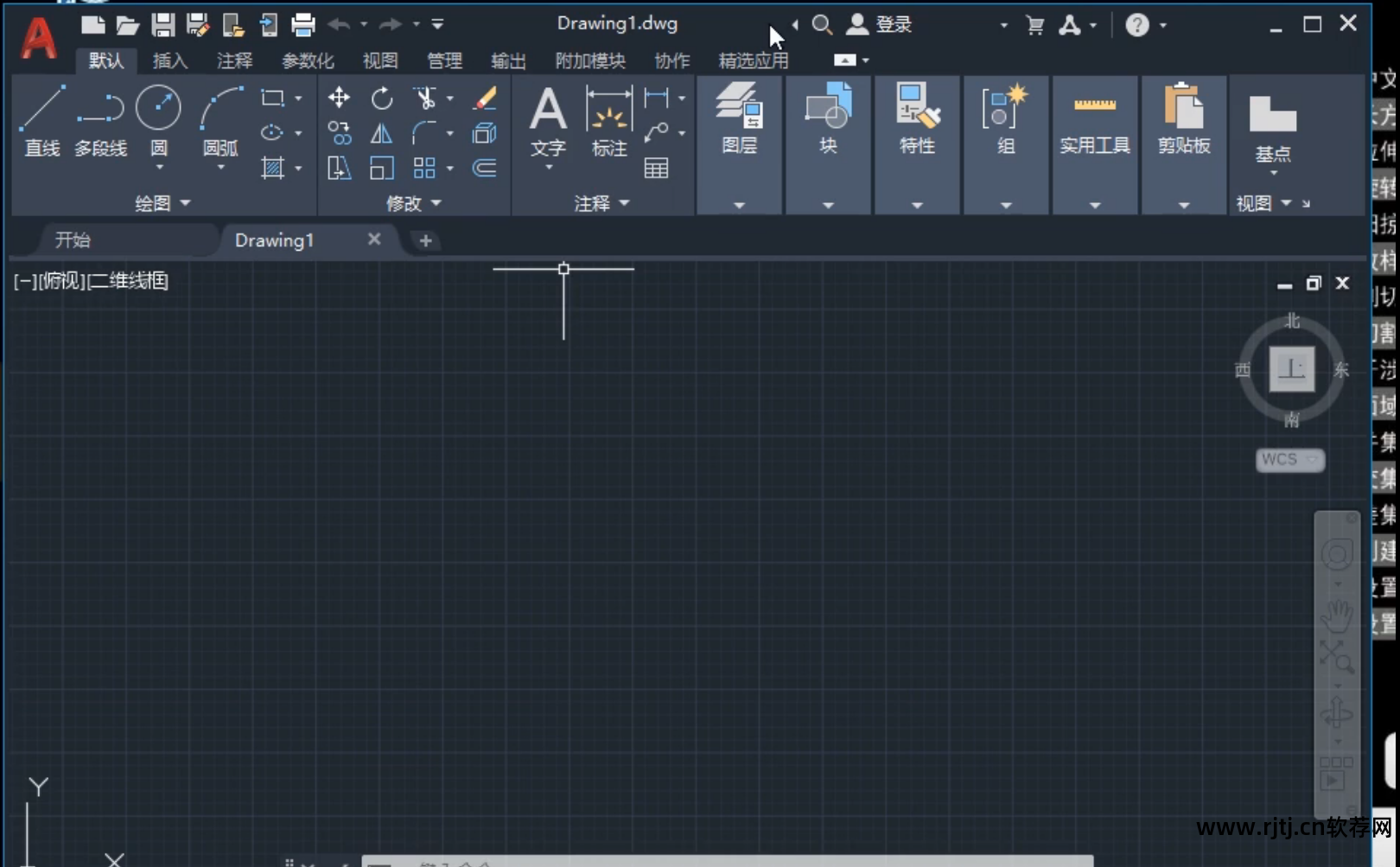The width and height of the screenshot is (1400, 867).
Task: Select the Pan hand tool on navigation bar
Action: (x=1337, y=615)
